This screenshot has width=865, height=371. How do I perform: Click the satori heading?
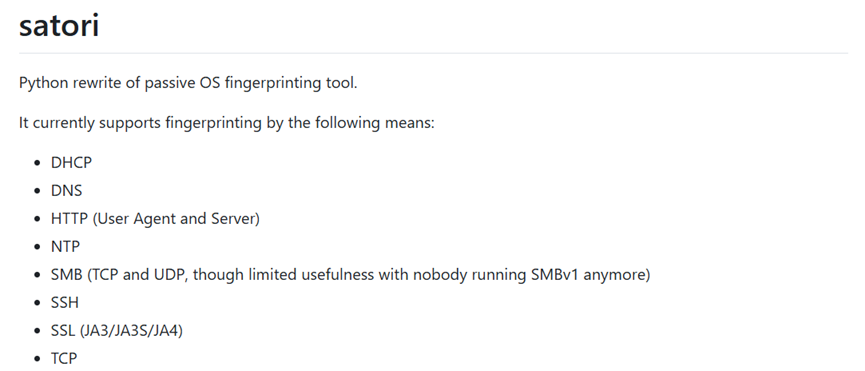pyautogui.click(x=58, y=25)
